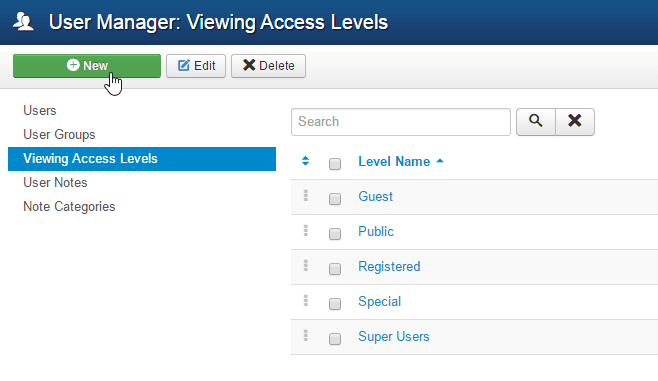Click the drag handle for Super Users row
The width and height of the screenshot is (658, 381).
306,335
